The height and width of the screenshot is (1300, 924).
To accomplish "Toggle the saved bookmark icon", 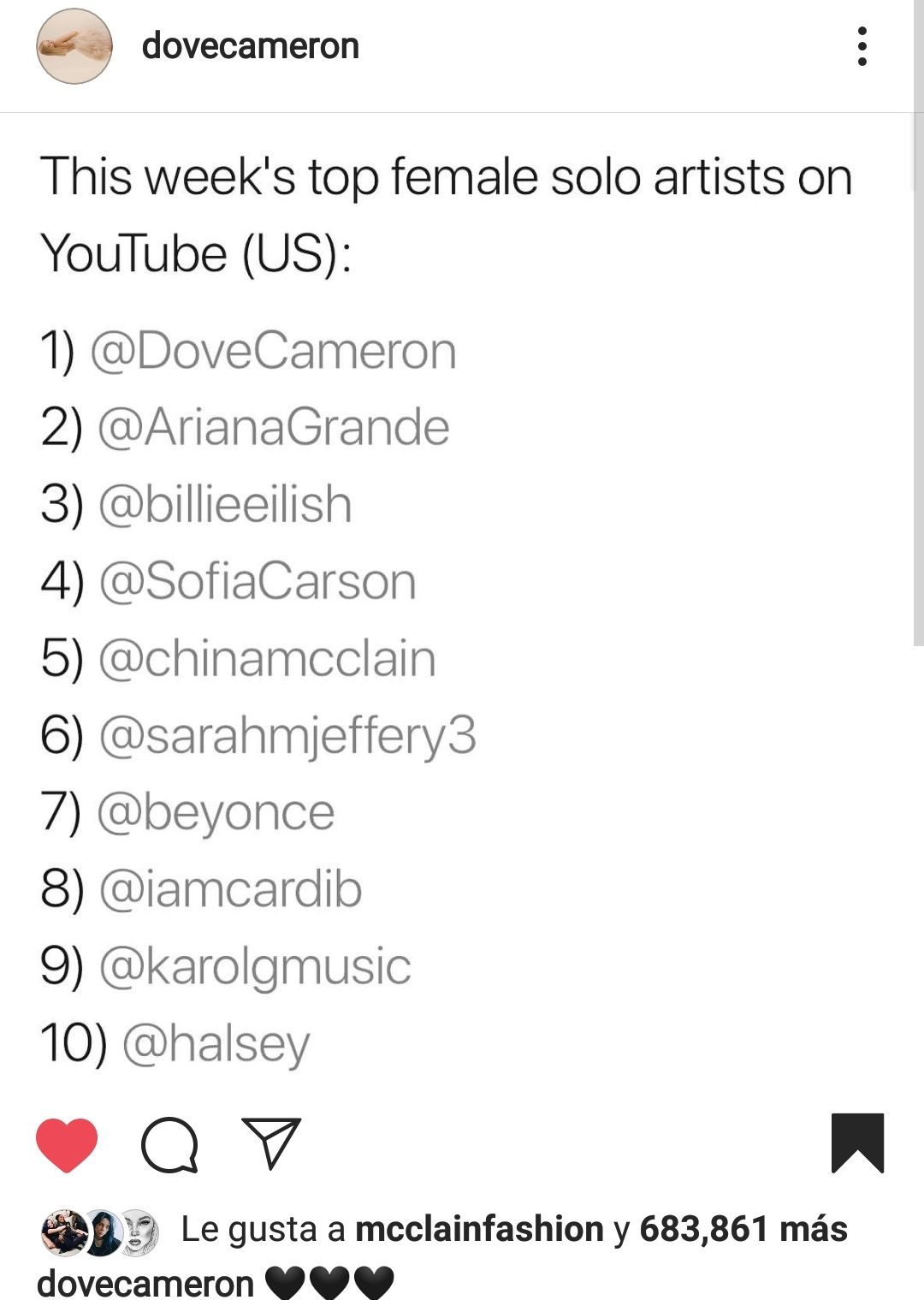I will (857, 1143).
